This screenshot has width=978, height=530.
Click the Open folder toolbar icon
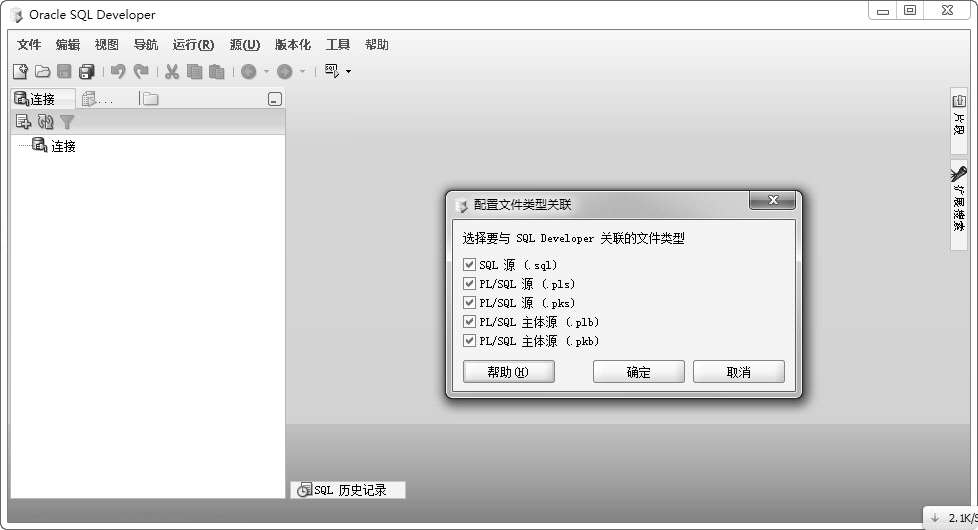[42, 71]
